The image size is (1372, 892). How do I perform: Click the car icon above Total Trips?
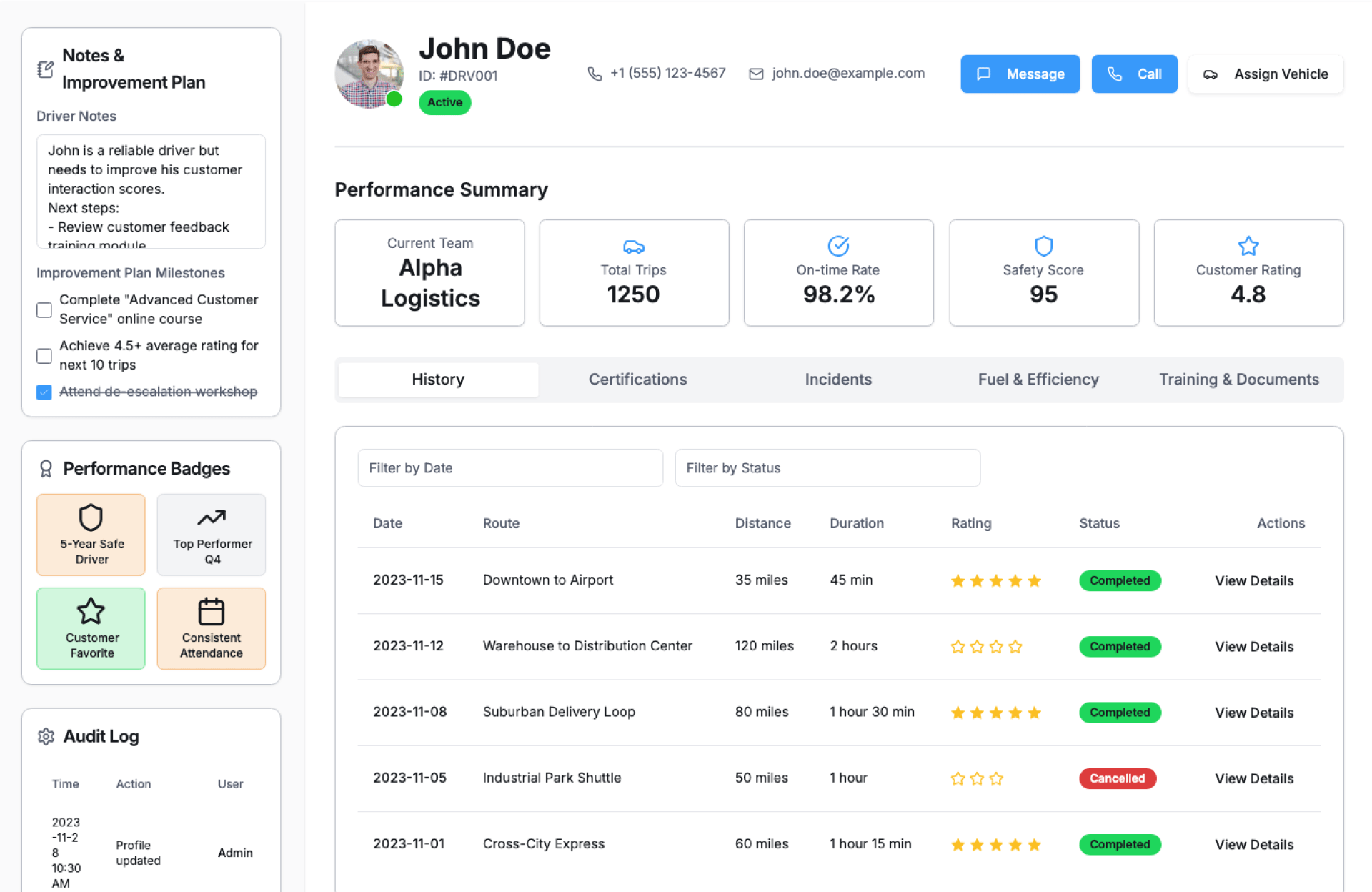(633, 247)
